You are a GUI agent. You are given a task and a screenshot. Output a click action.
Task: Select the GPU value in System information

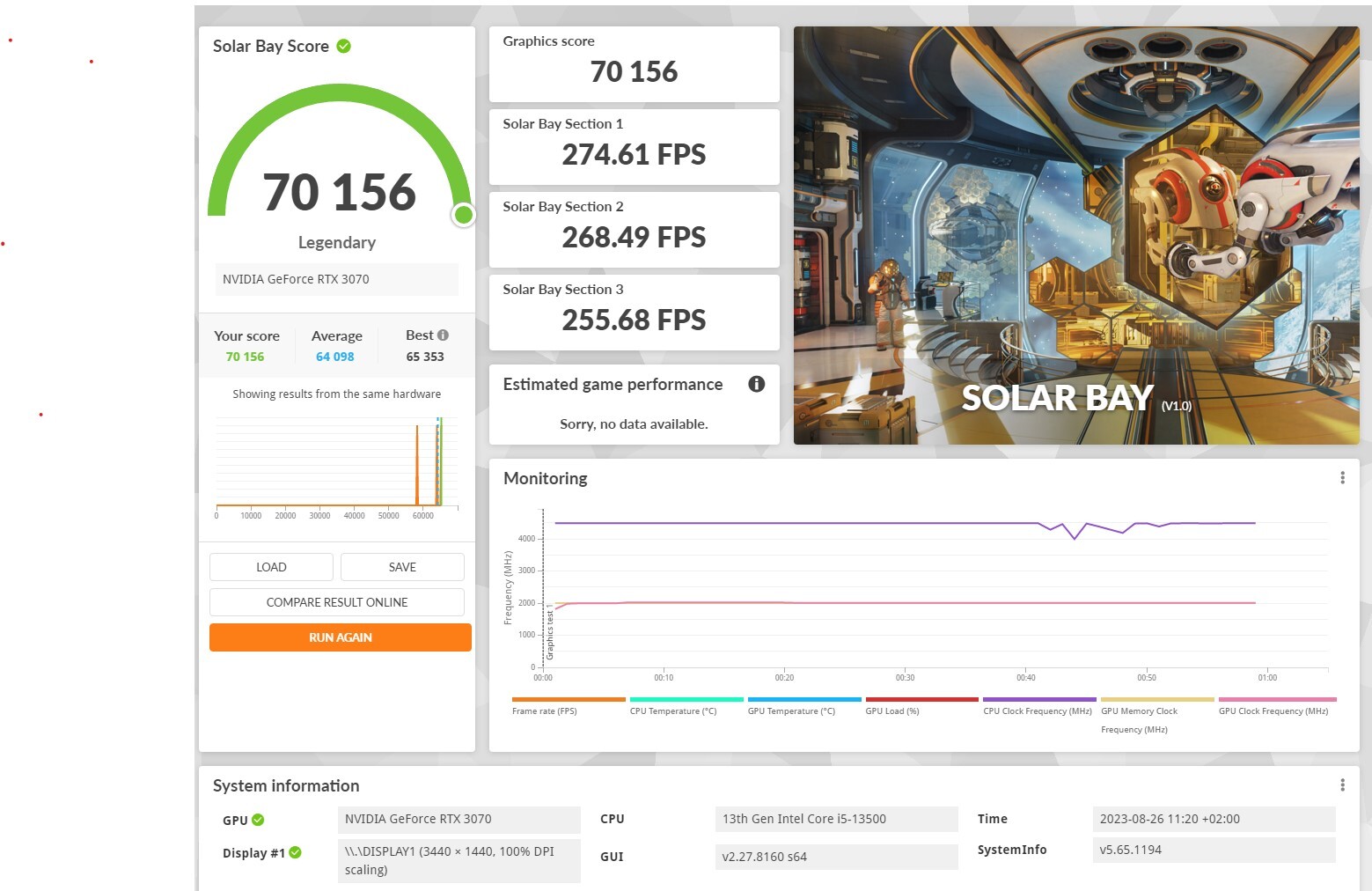coord(459,819)
